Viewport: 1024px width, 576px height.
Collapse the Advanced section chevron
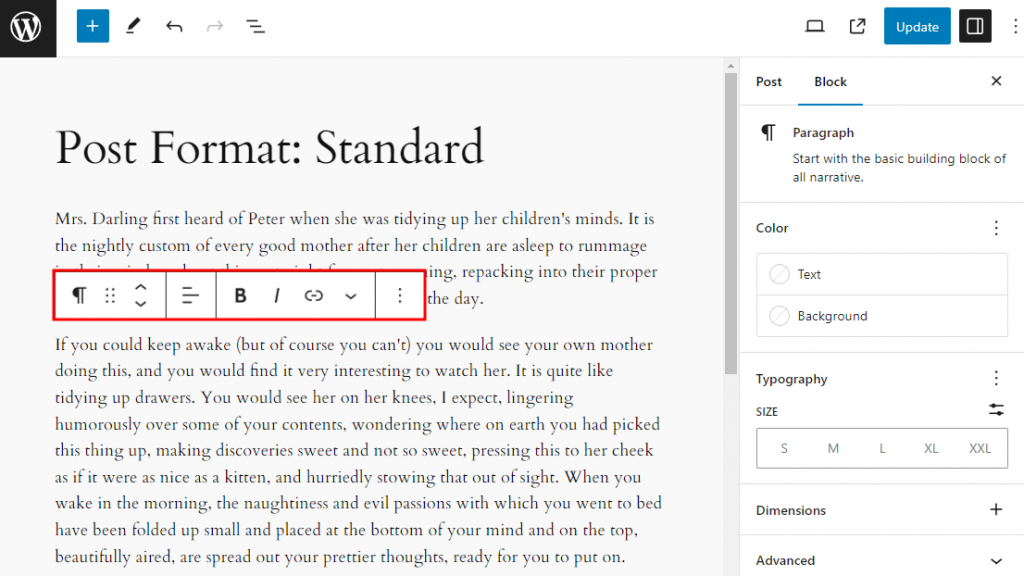996,560
